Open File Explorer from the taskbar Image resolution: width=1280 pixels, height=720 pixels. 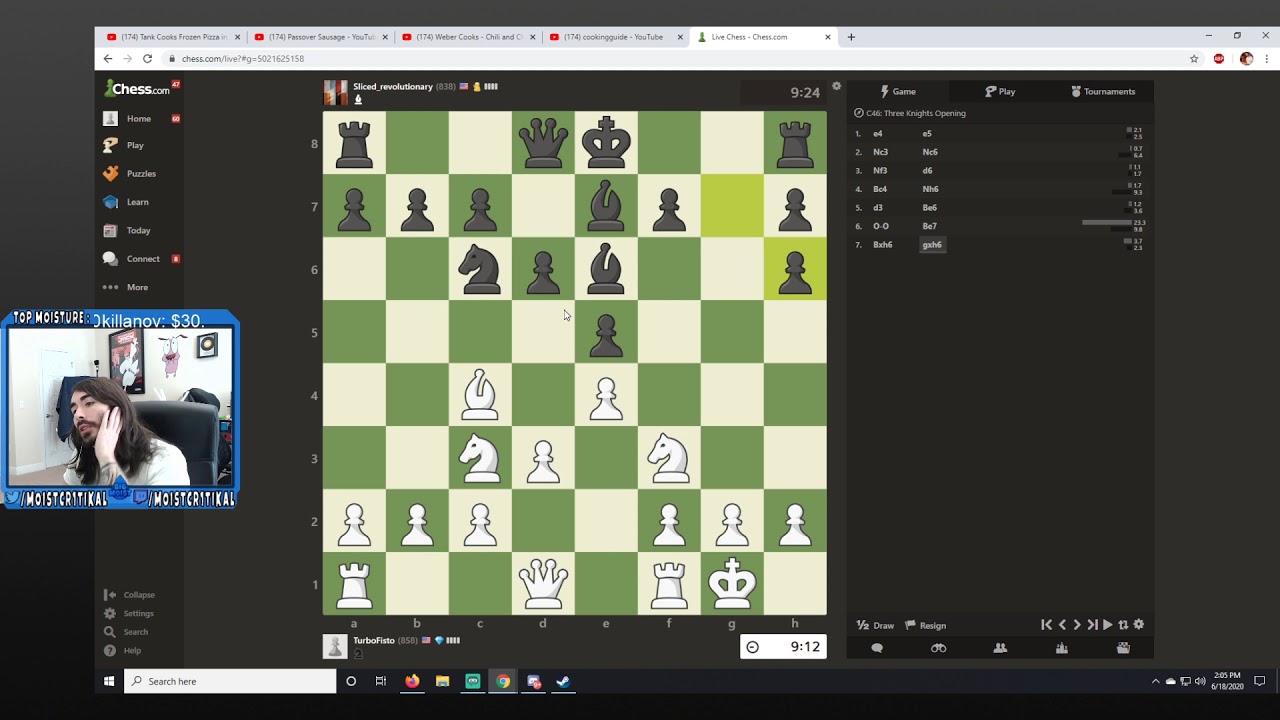click(x=442, y=681)
